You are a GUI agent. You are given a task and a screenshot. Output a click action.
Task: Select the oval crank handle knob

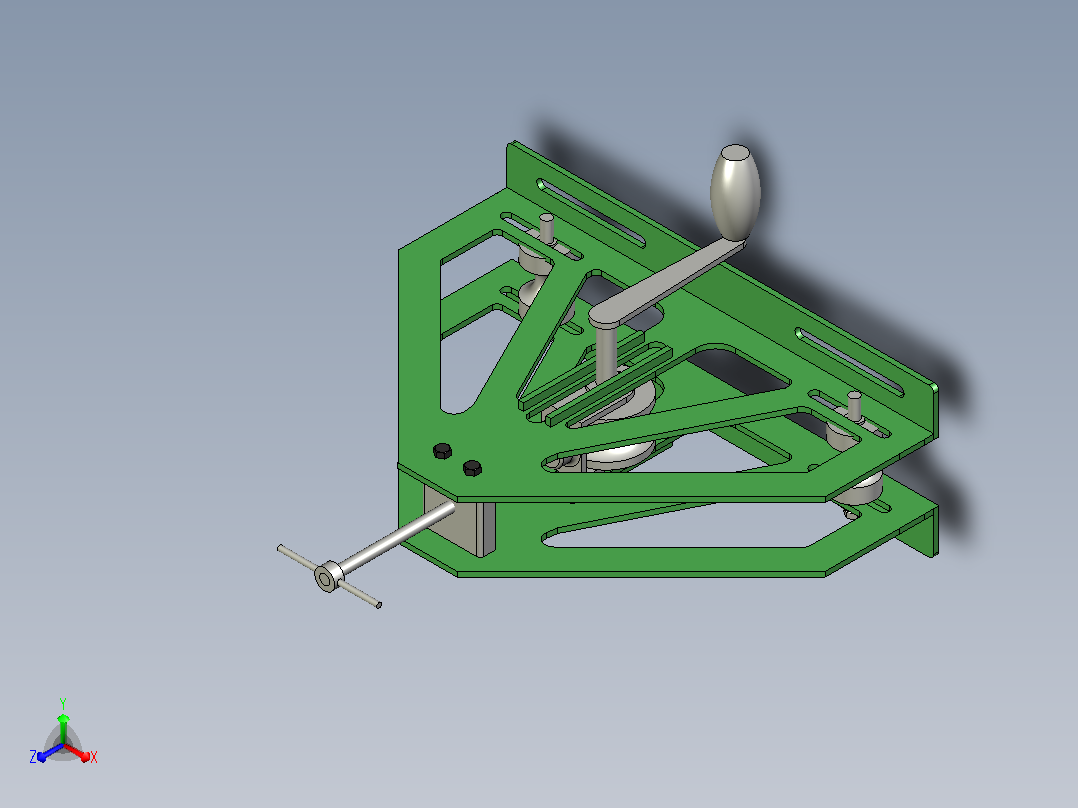point(735,192)
